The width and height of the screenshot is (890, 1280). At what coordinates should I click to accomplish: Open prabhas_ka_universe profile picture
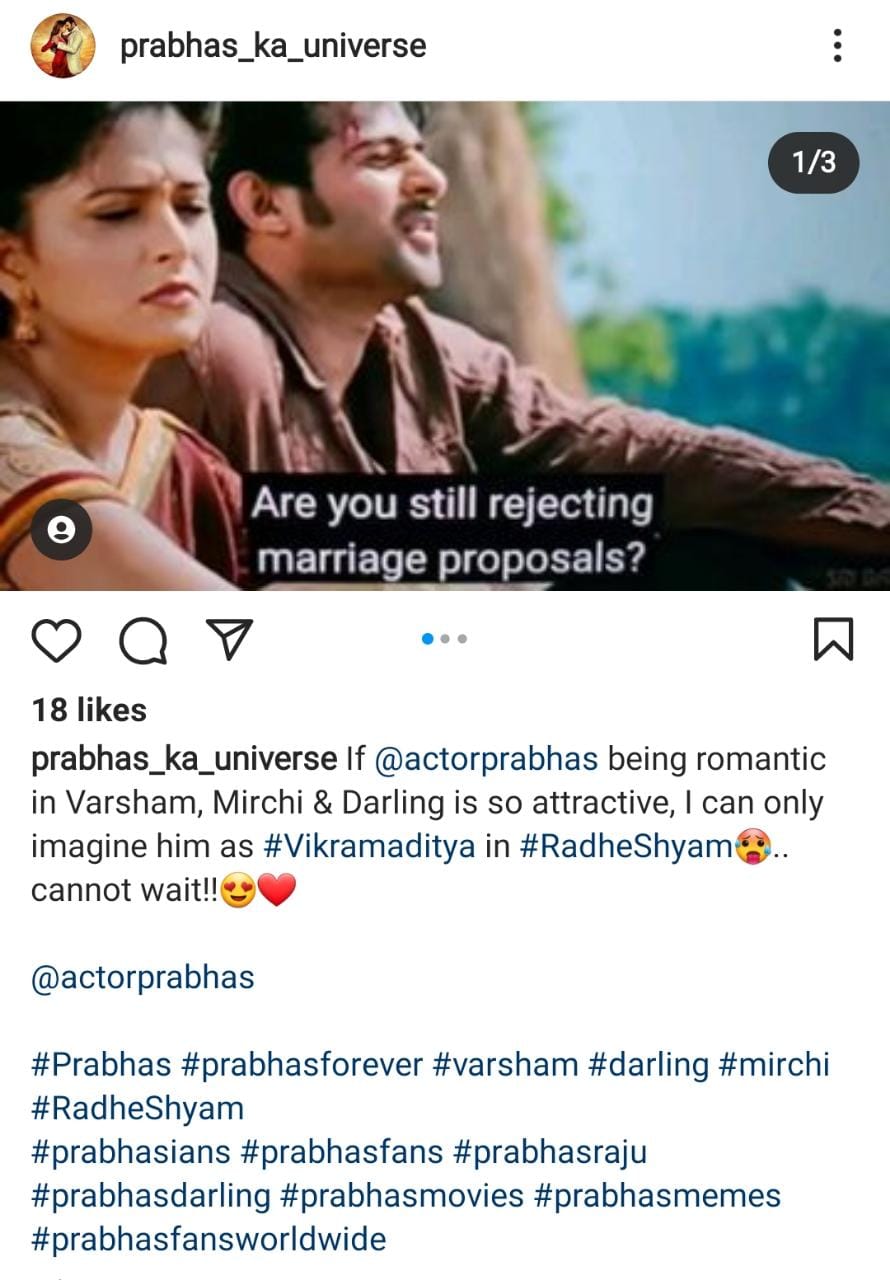pos(63,46)
